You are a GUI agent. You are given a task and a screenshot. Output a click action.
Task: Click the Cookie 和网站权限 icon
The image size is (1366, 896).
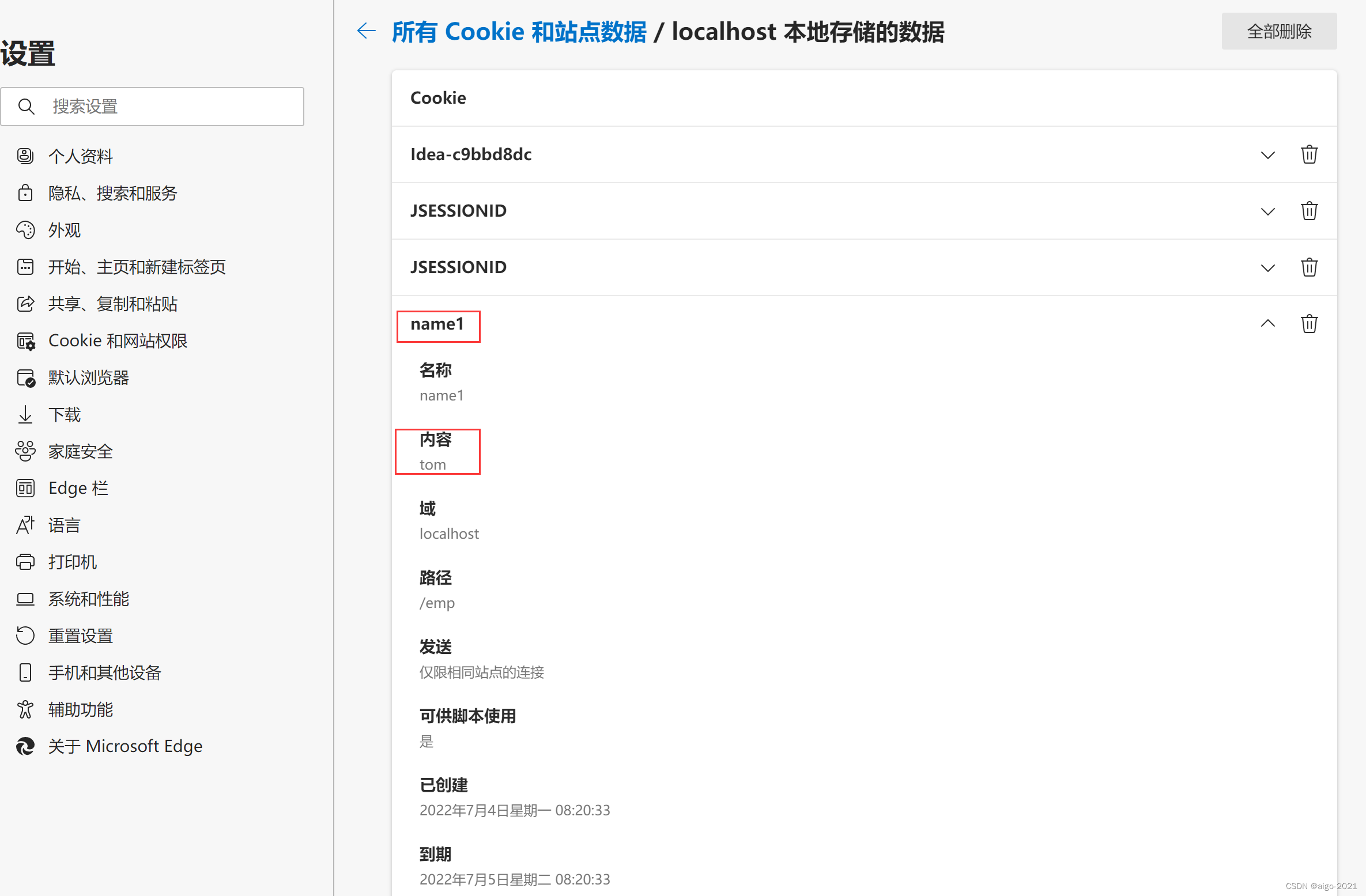point(25,341)
